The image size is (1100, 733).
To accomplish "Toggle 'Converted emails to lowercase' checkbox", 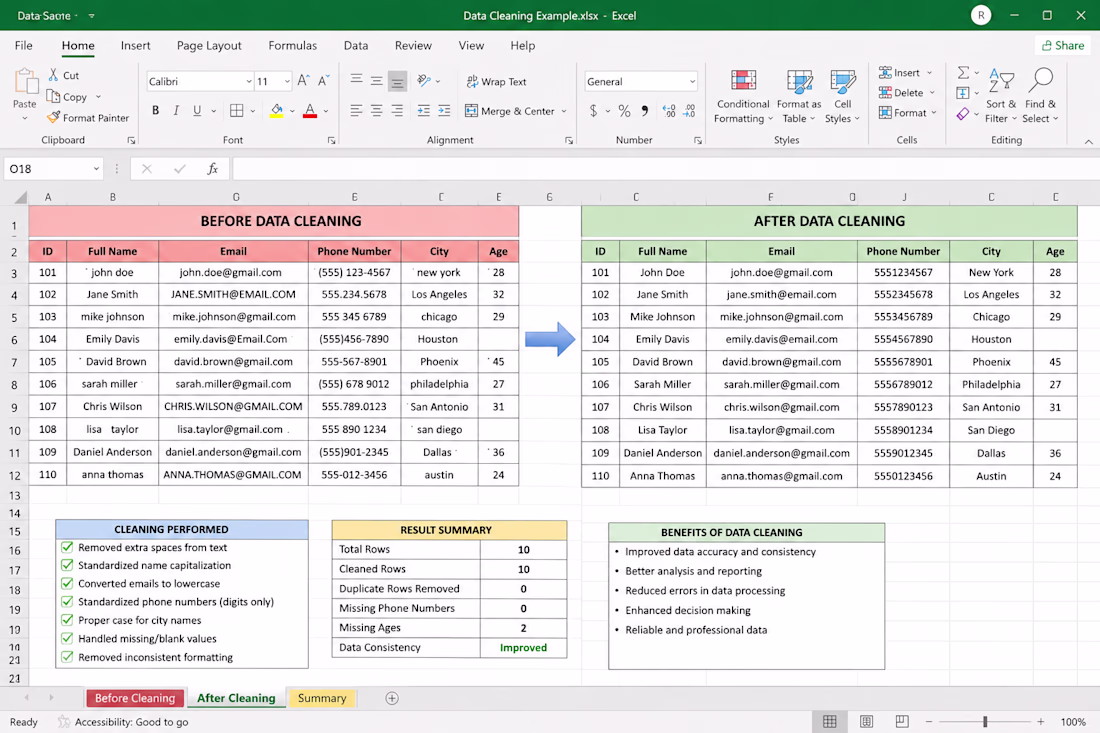I will pyautogui.click(x=67, y=583).
